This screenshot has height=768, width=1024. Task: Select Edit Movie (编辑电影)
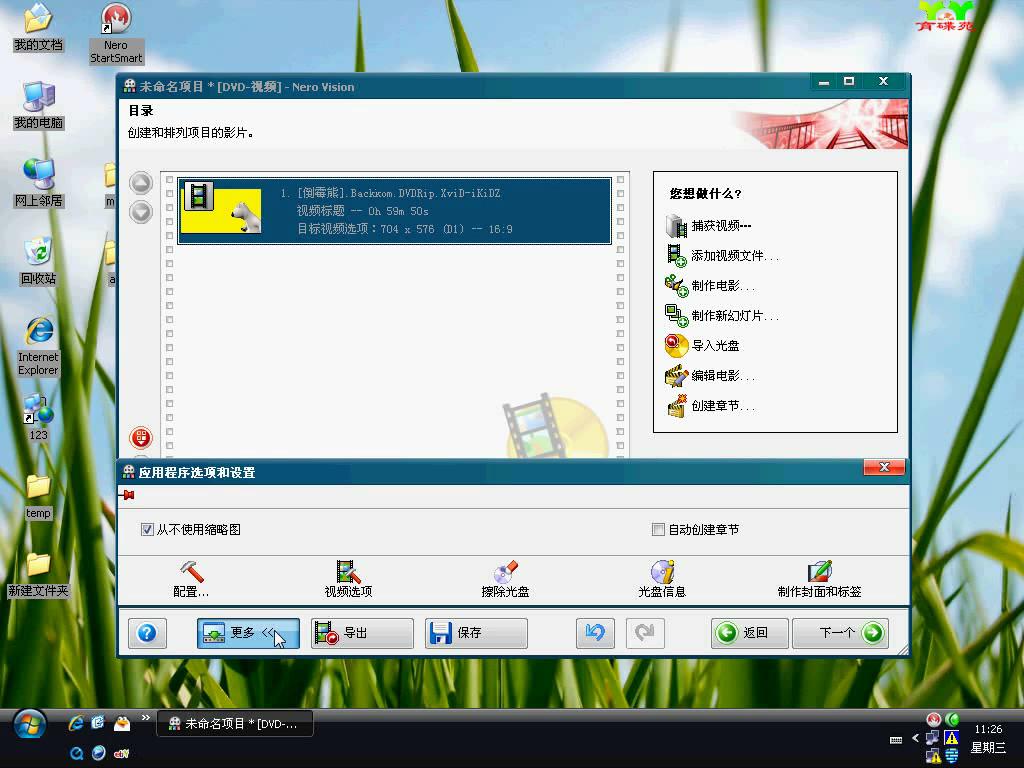coord(710,376)
